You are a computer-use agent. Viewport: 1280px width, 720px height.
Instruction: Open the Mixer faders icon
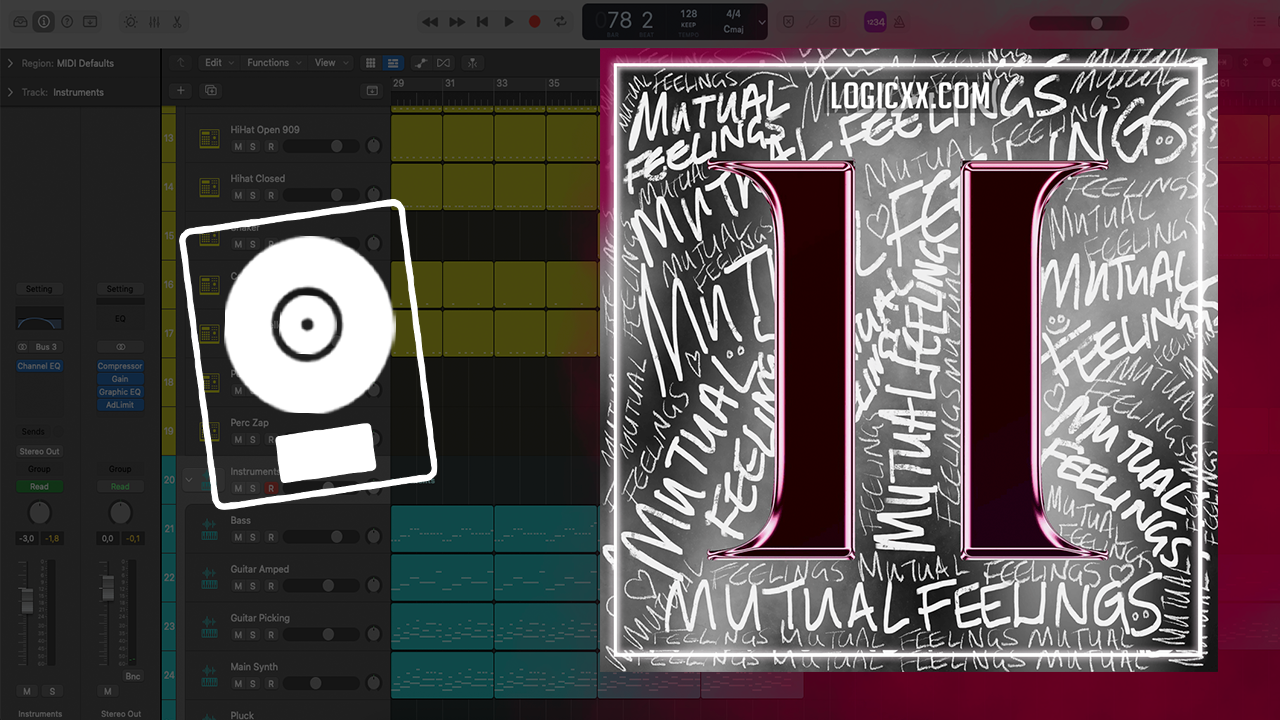154,21
